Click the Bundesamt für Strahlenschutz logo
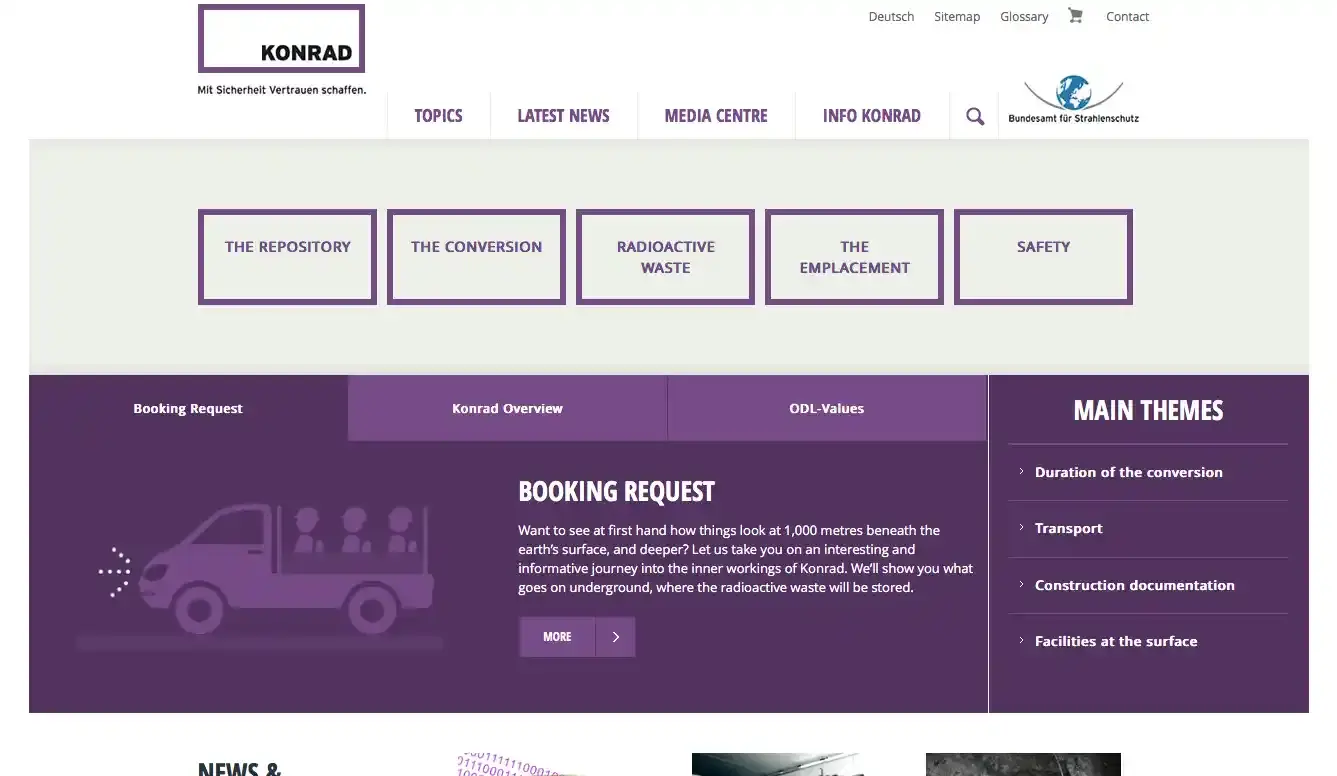Image resolution: width=1337 pixels, height=776 pixels. [1073, 101]
